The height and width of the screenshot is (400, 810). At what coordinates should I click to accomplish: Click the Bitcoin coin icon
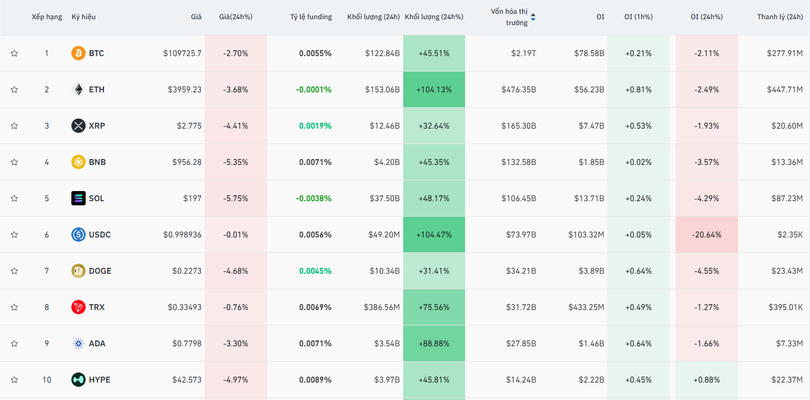[x=78, y=53]
